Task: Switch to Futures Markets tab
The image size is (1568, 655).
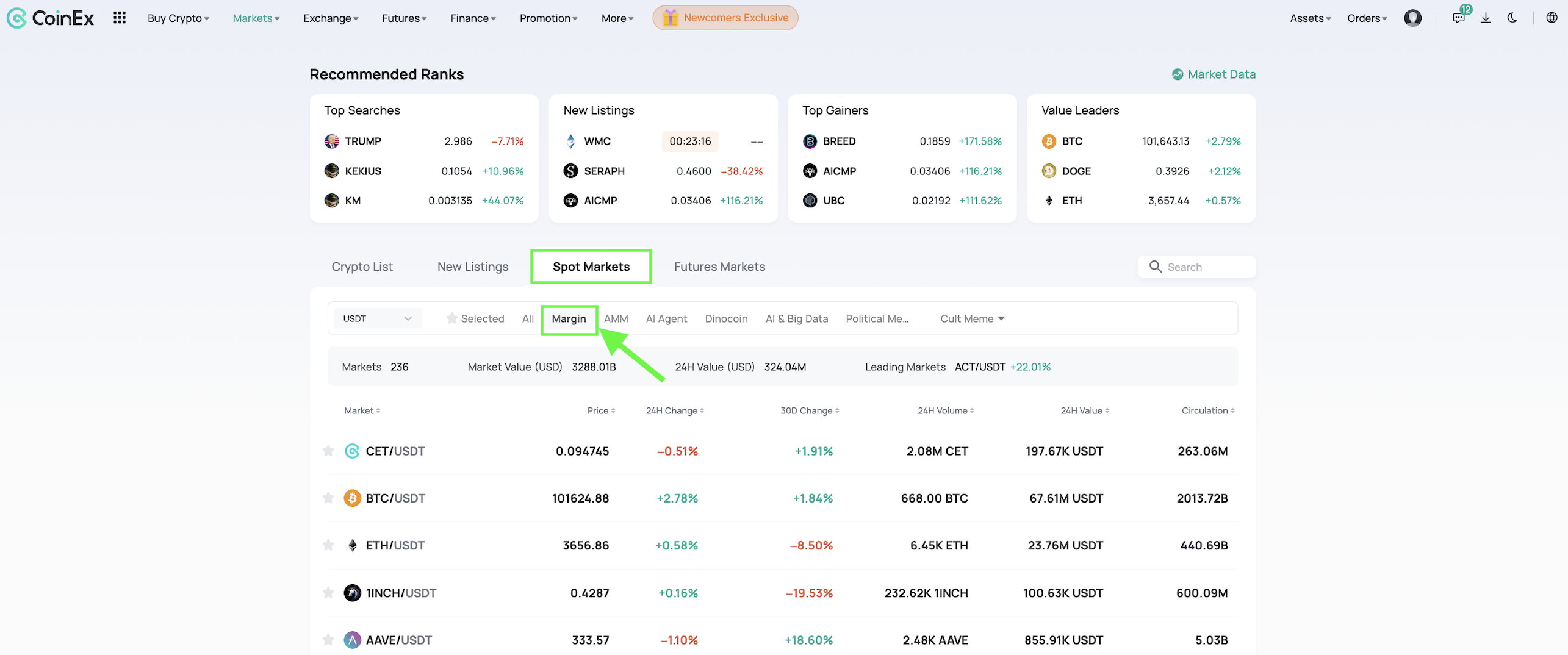Action: (x=720, y=267)
